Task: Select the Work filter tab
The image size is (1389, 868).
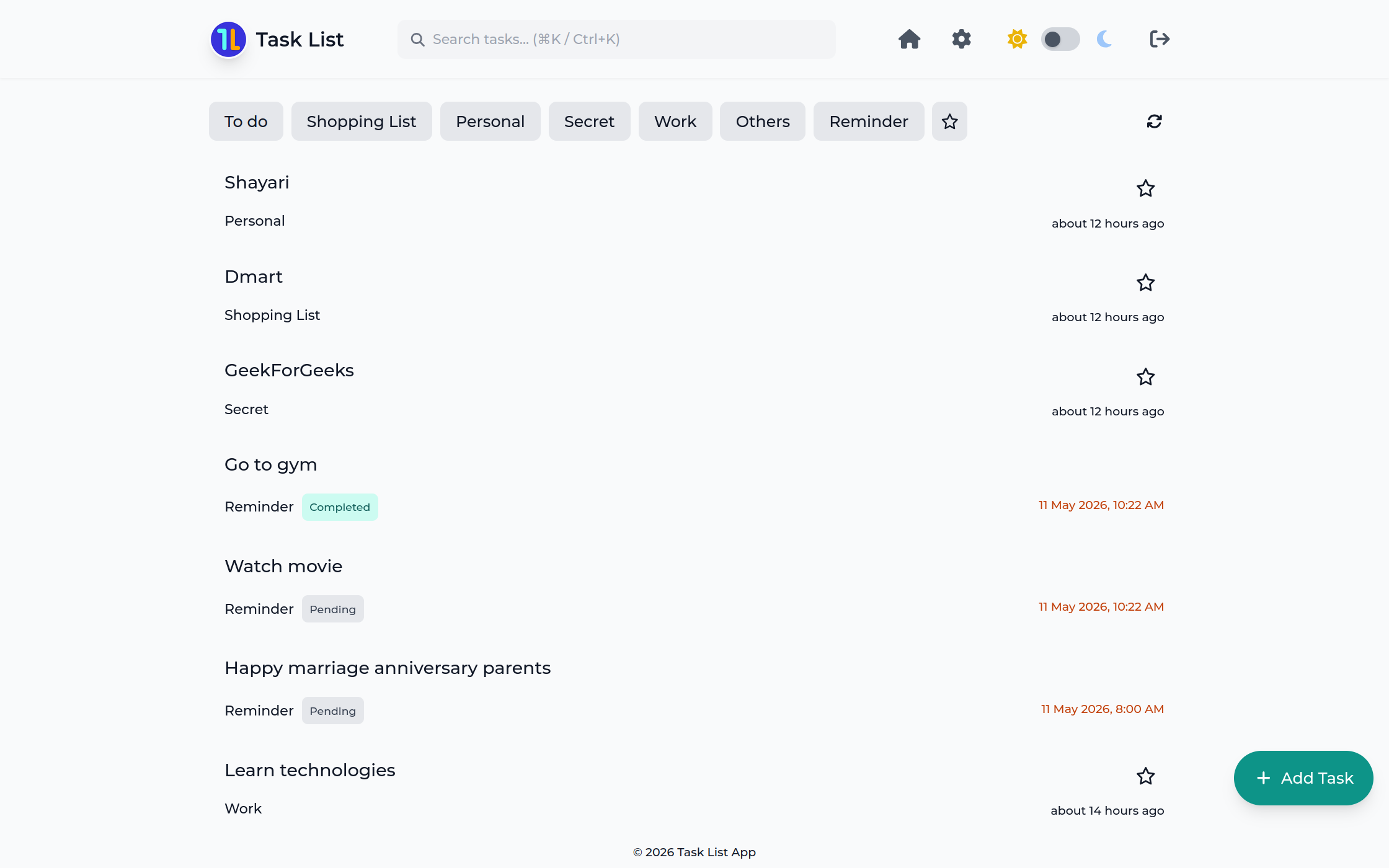Action: 675,122
